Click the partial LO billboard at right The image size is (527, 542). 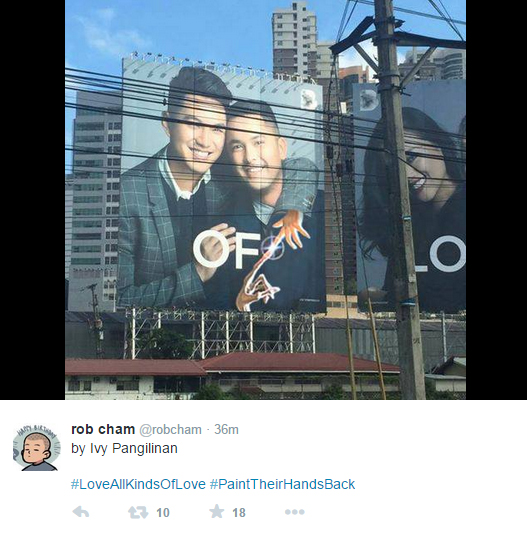(x=410, y=197)
